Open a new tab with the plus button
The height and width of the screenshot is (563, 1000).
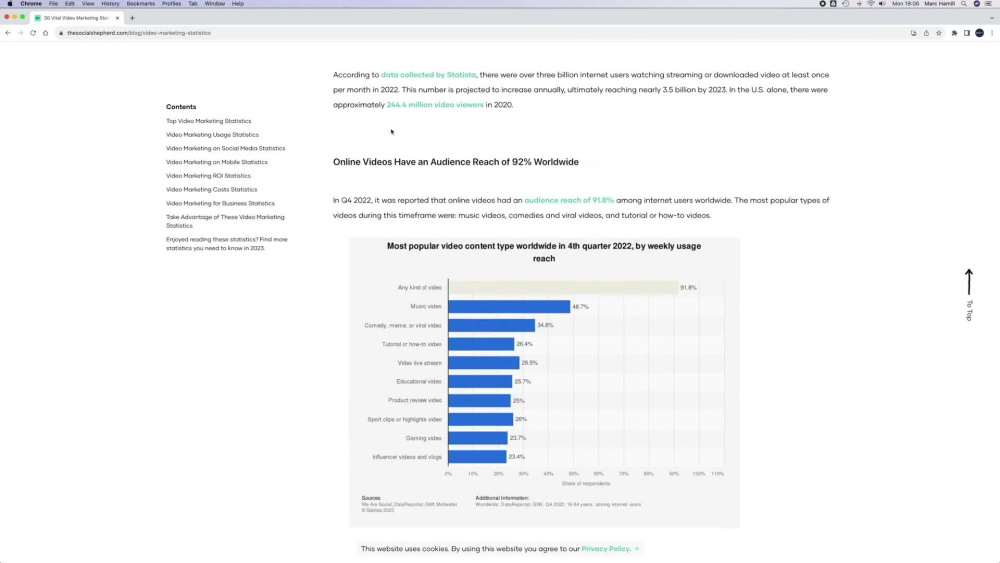point(132,18)
